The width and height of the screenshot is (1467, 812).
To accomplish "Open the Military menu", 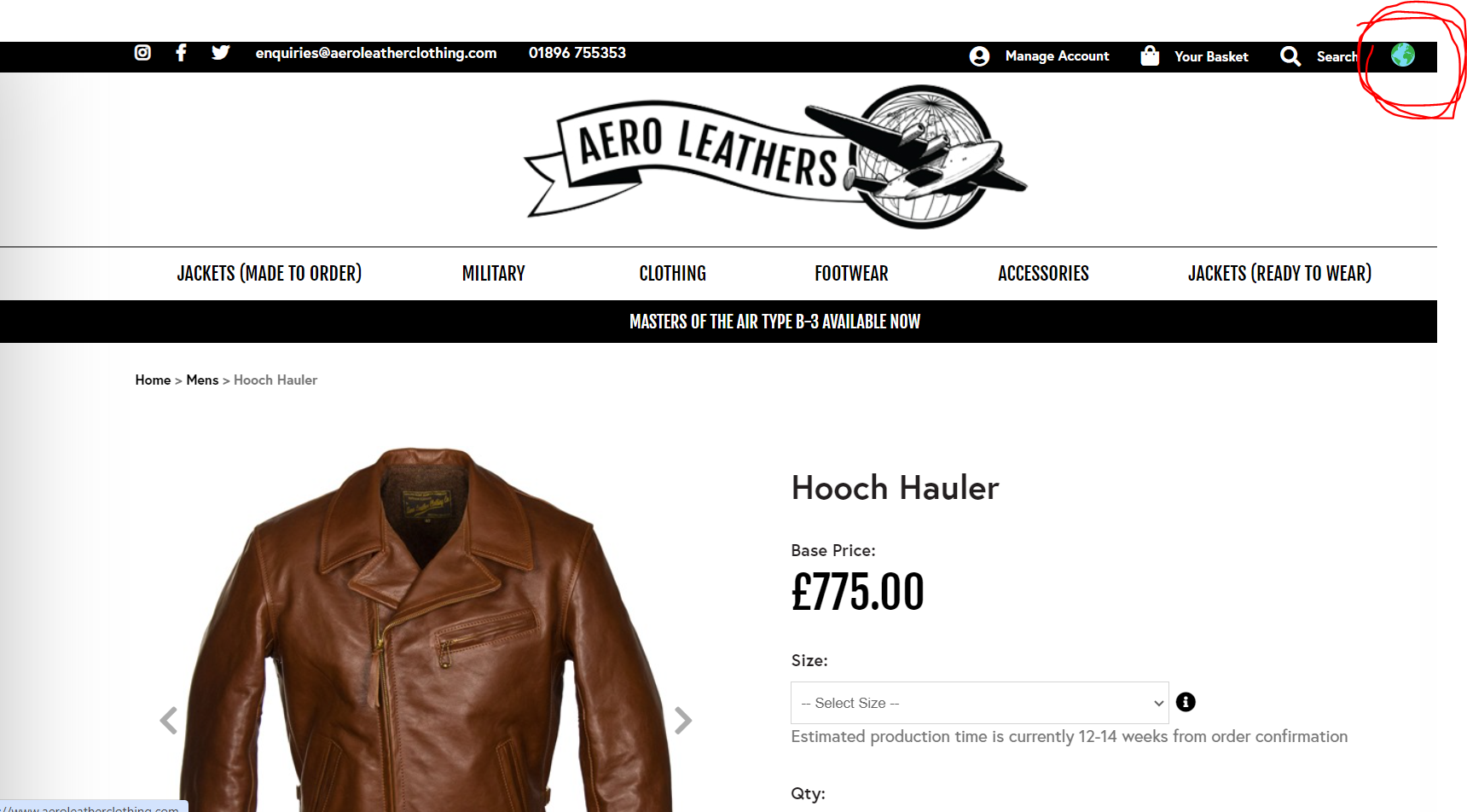I will click(494, 274).
